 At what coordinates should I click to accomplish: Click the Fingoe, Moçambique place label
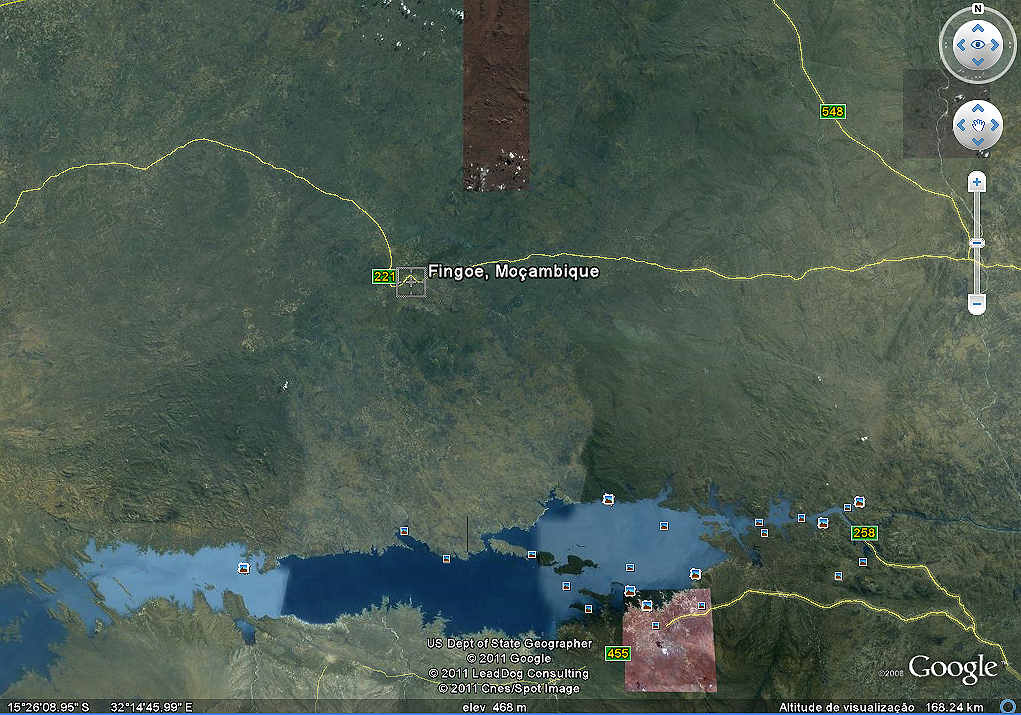click(513, 271)
